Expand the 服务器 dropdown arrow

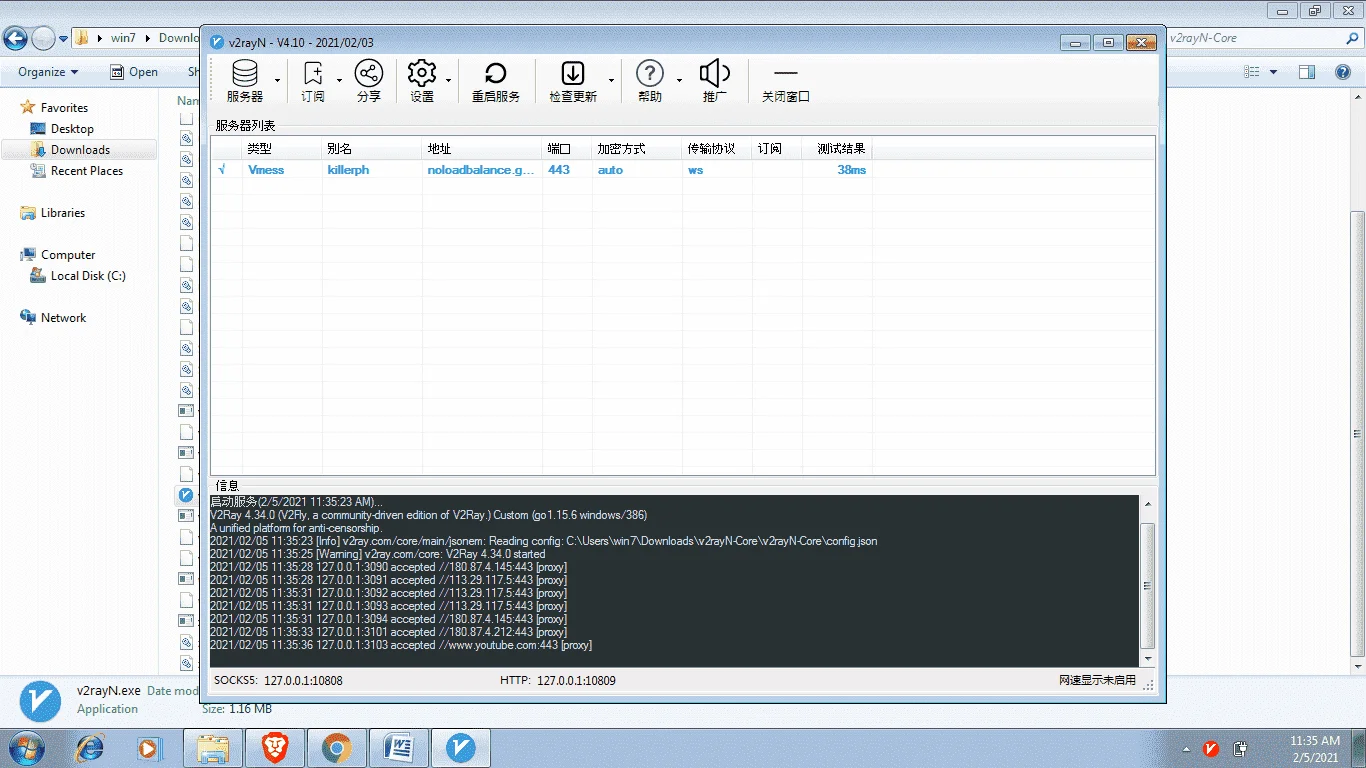click(x=277, y=81)
